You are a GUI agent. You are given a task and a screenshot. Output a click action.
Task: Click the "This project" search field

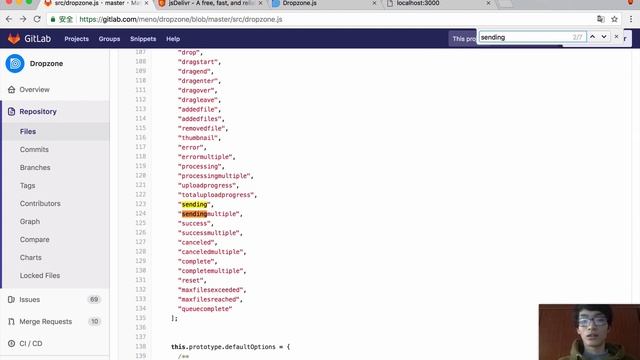coord(463,39)
